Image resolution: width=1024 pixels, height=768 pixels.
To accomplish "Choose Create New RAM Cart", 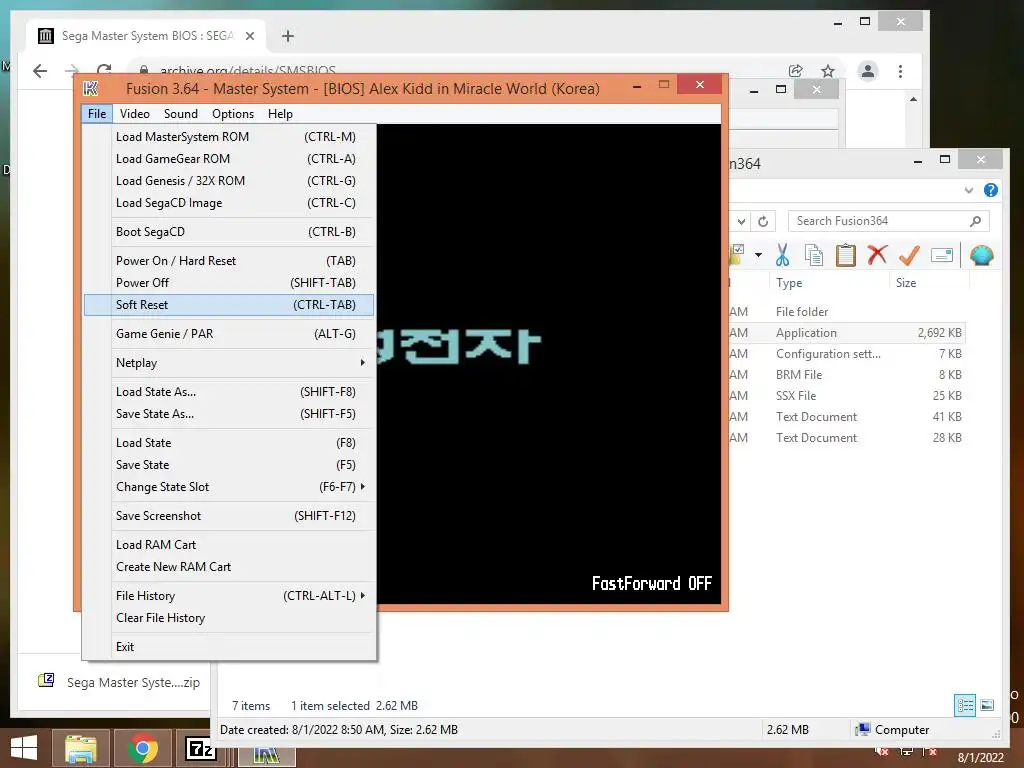I will pos(229,567).
